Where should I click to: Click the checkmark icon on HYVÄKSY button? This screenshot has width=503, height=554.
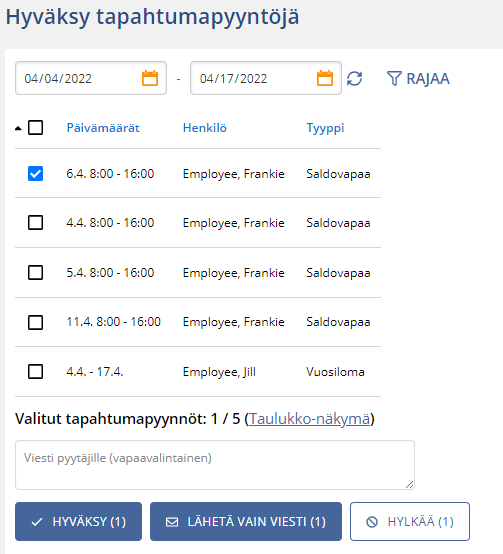37,522
